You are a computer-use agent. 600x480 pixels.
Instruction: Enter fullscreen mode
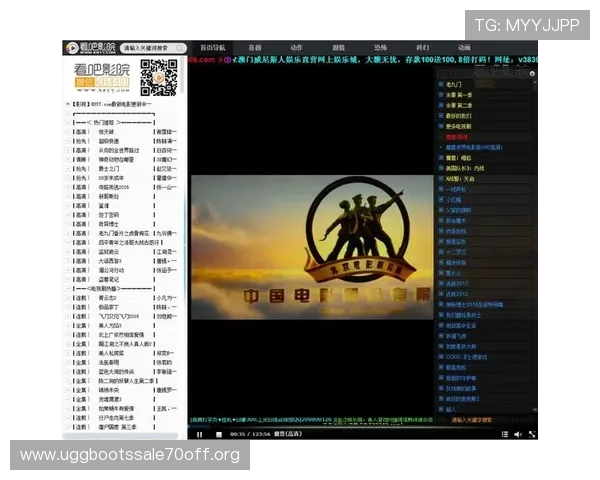coord(532,434)
